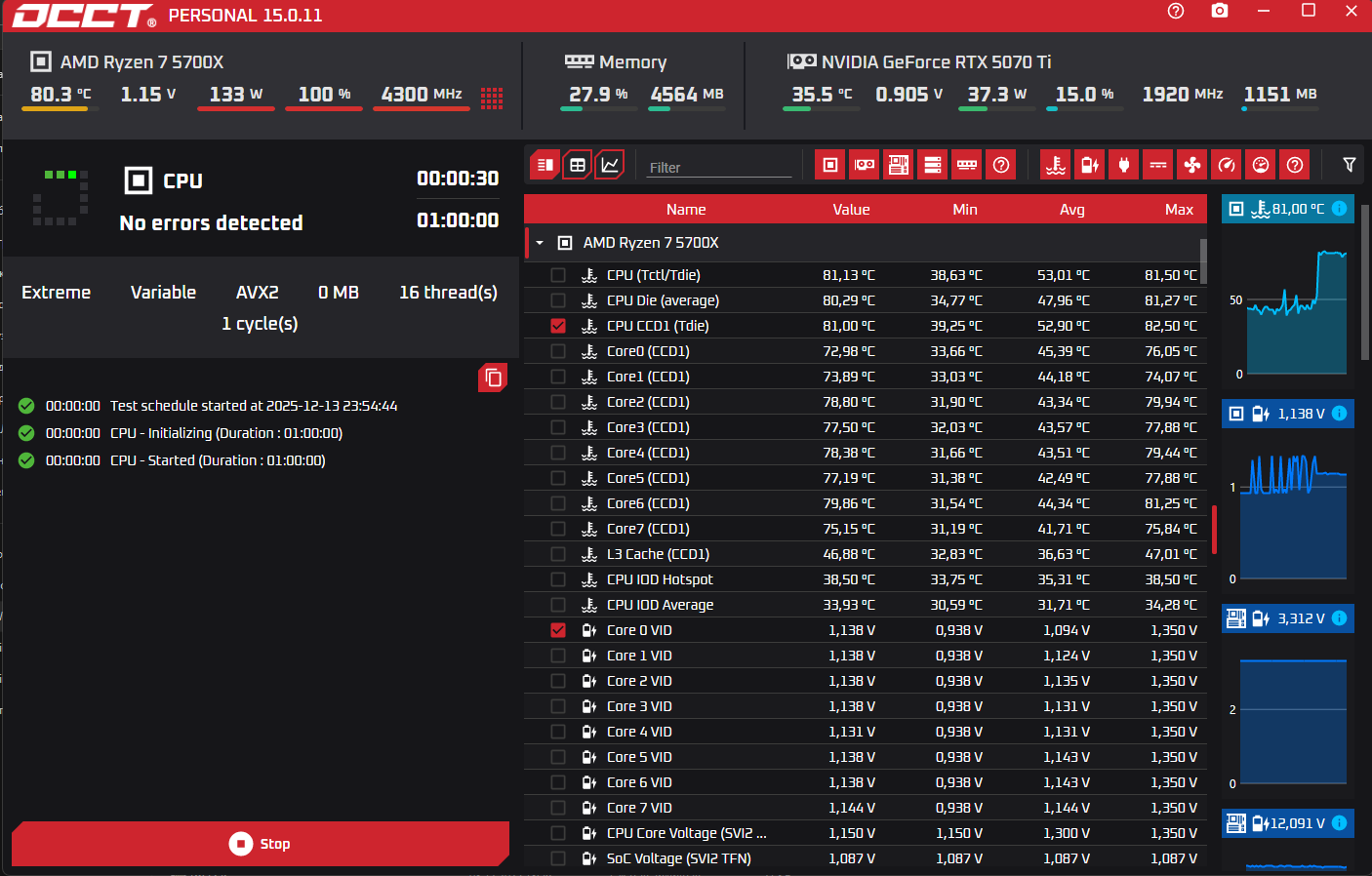Filter by temperature sensor type
The width and height of the screenshot is (1372, 876).
(x=1056, y=165)
